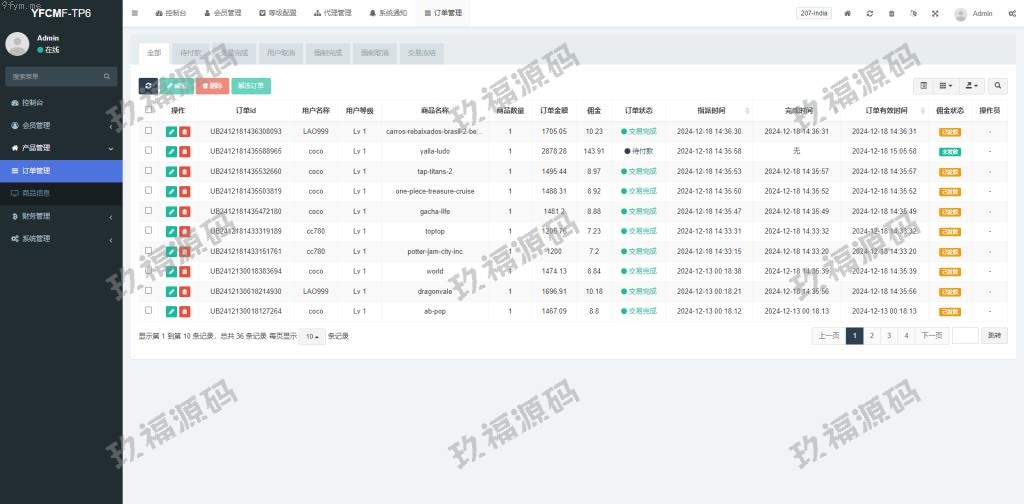Open settings gears icon at top right

(1011, 14)
